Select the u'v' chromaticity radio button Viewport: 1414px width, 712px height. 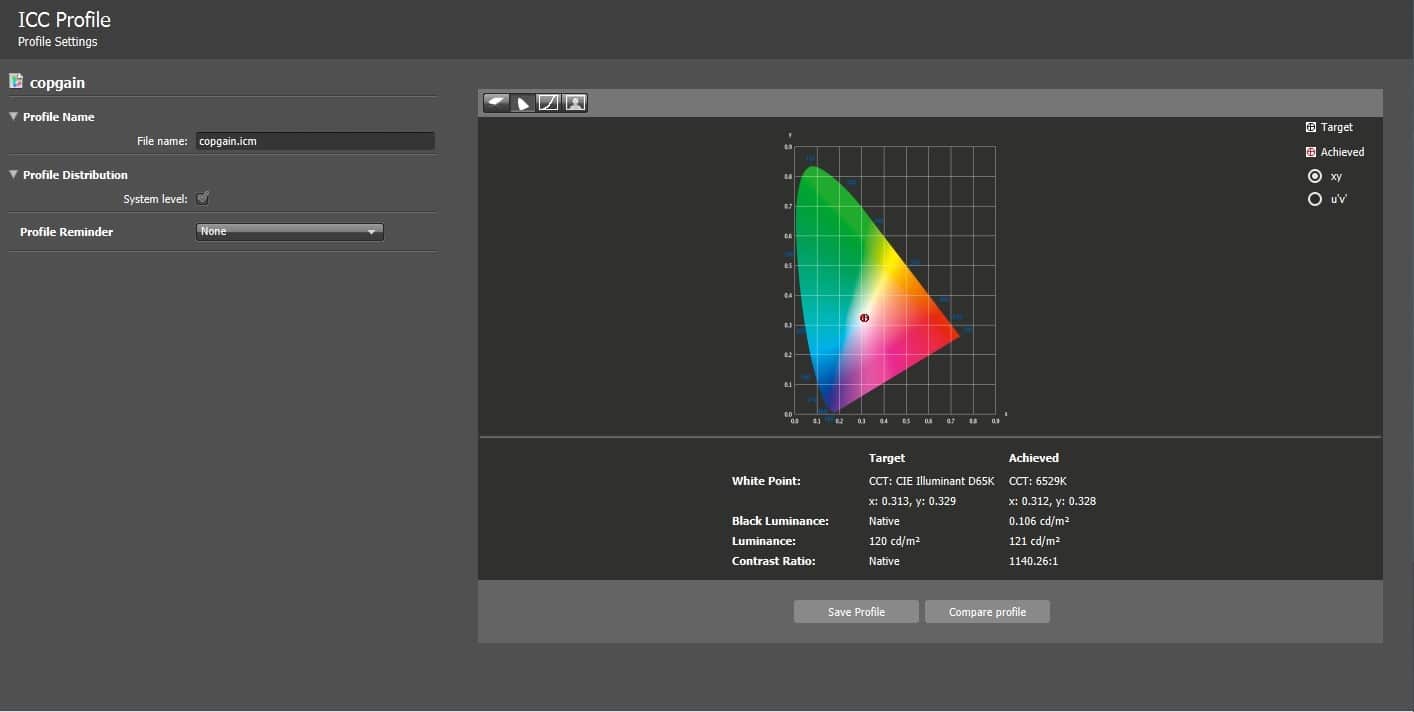click(1315, 199)
